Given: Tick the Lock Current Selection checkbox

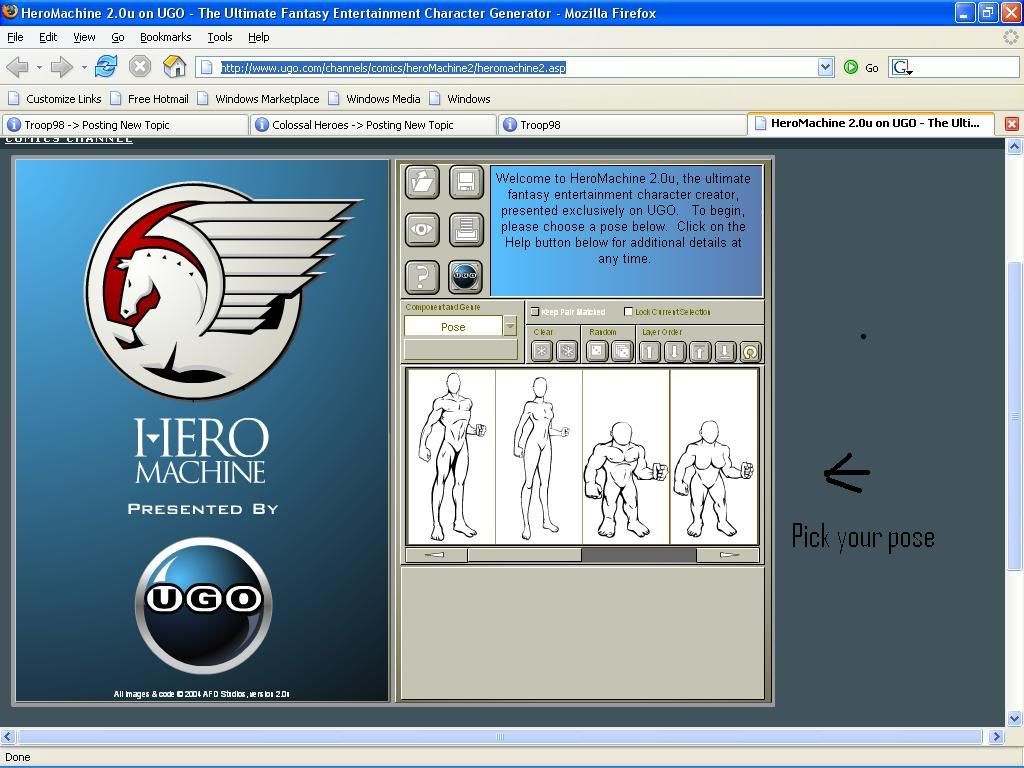Looking at the screenshot, I should pos(628,312).
